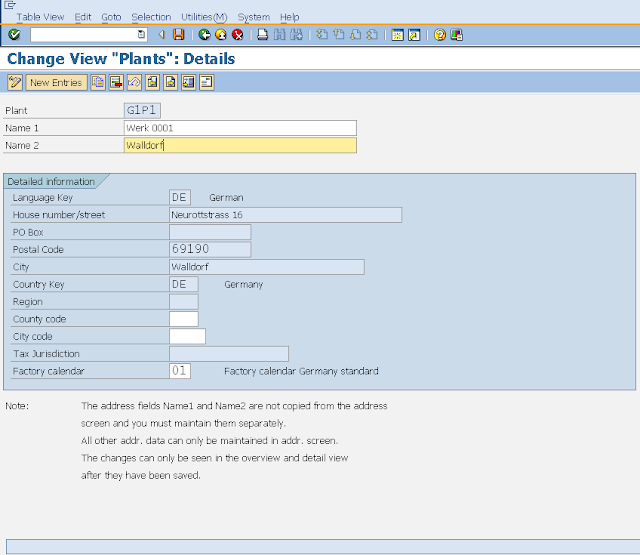Click the Delete entry icon
Image resolution: width=640 pixels, height=555 pixels.
pos(116,82)
